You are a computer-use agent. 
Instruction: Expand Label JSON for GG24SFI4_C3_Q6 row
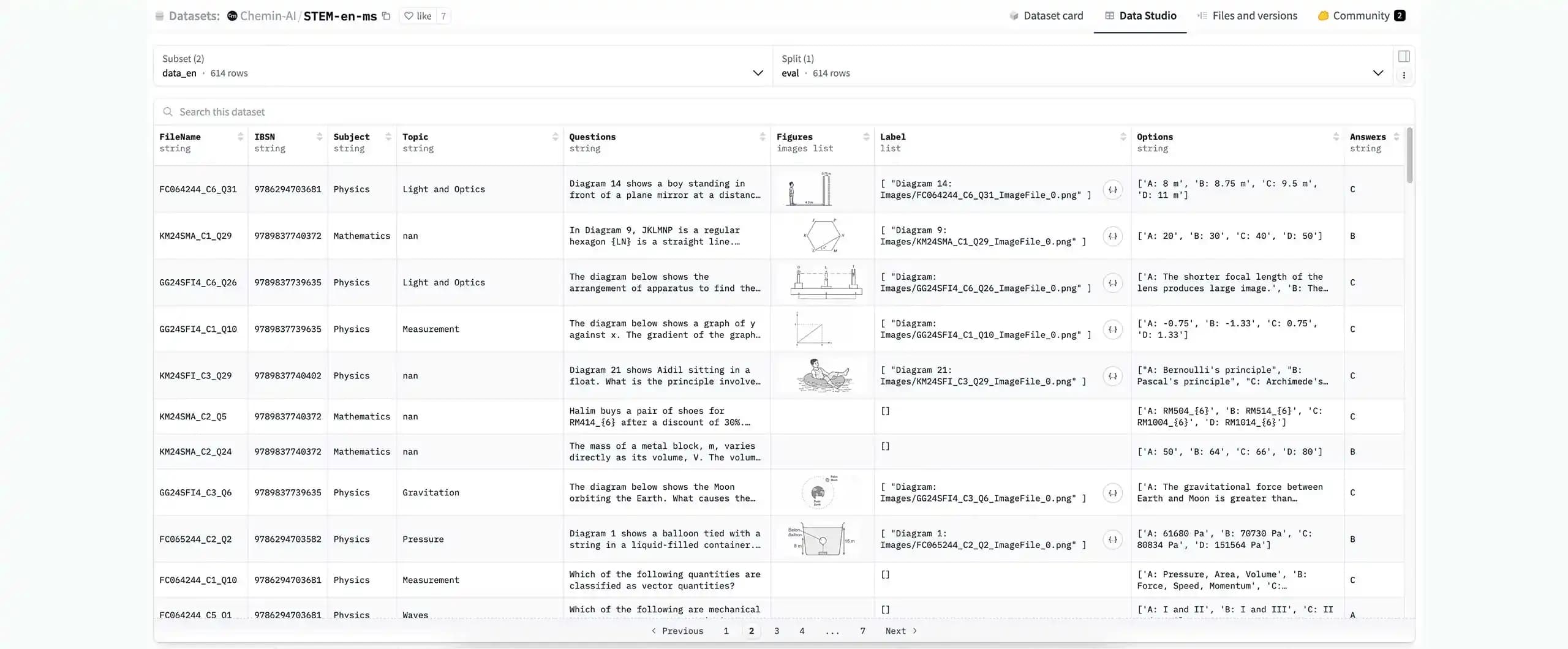click(x=1113, y=493)
